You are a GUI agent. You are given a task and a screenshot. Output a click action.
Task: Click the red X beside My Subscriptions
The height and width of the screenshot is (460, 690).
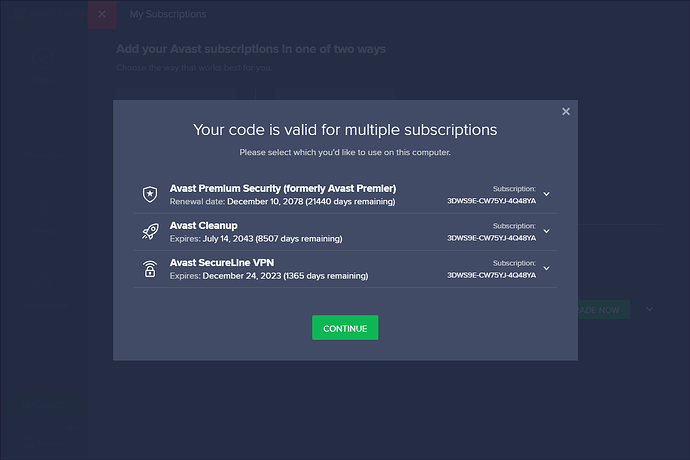(102, 15)
